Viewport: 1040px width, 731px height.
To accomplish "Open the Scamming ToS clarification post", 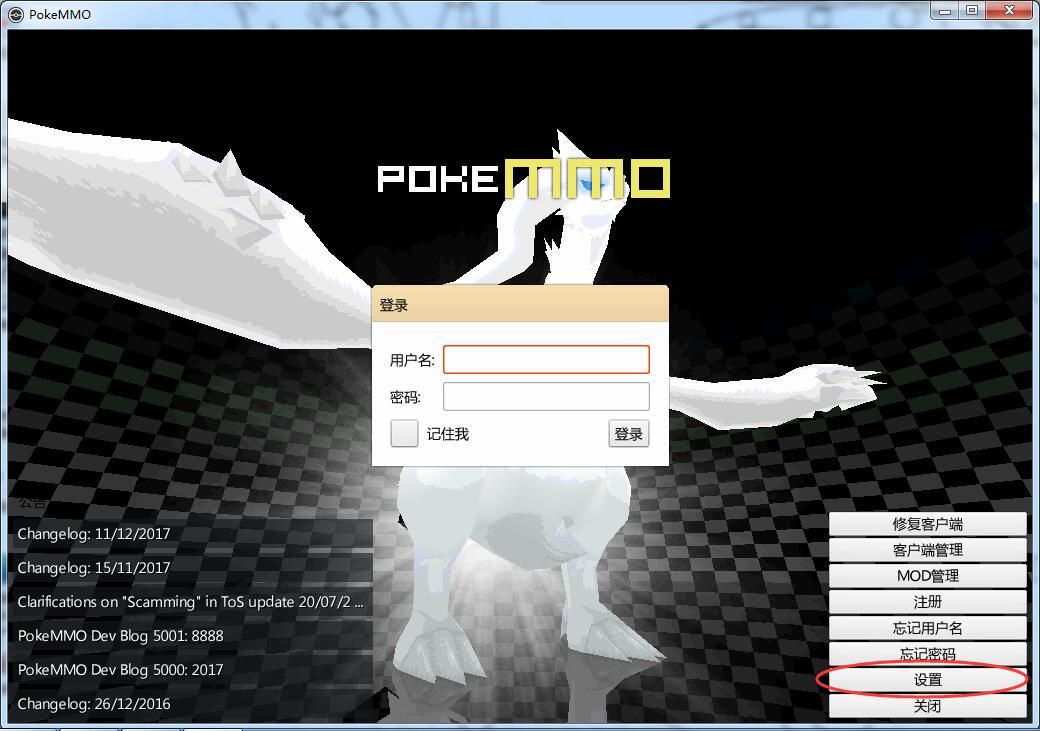I will click(190, 601).
